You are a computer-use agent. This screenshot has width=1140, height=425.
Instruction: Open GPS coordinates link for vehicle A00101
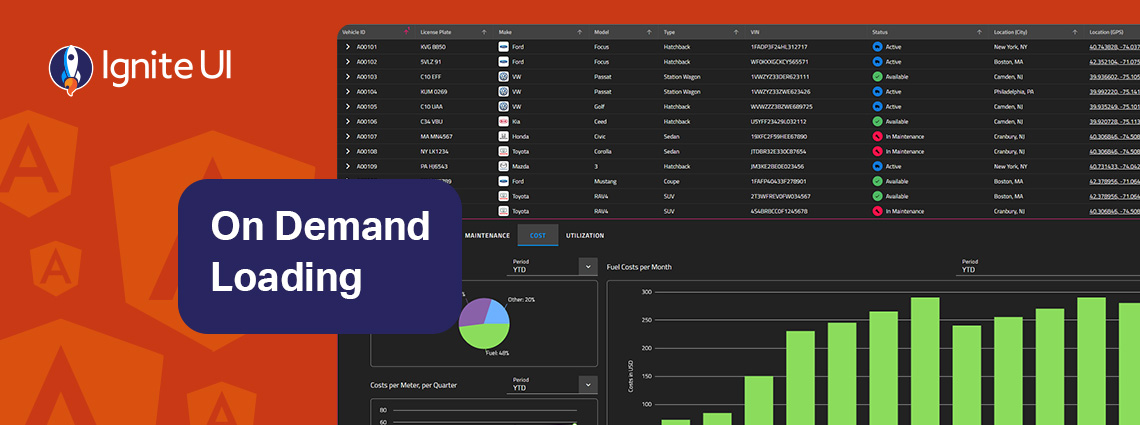1113,47
